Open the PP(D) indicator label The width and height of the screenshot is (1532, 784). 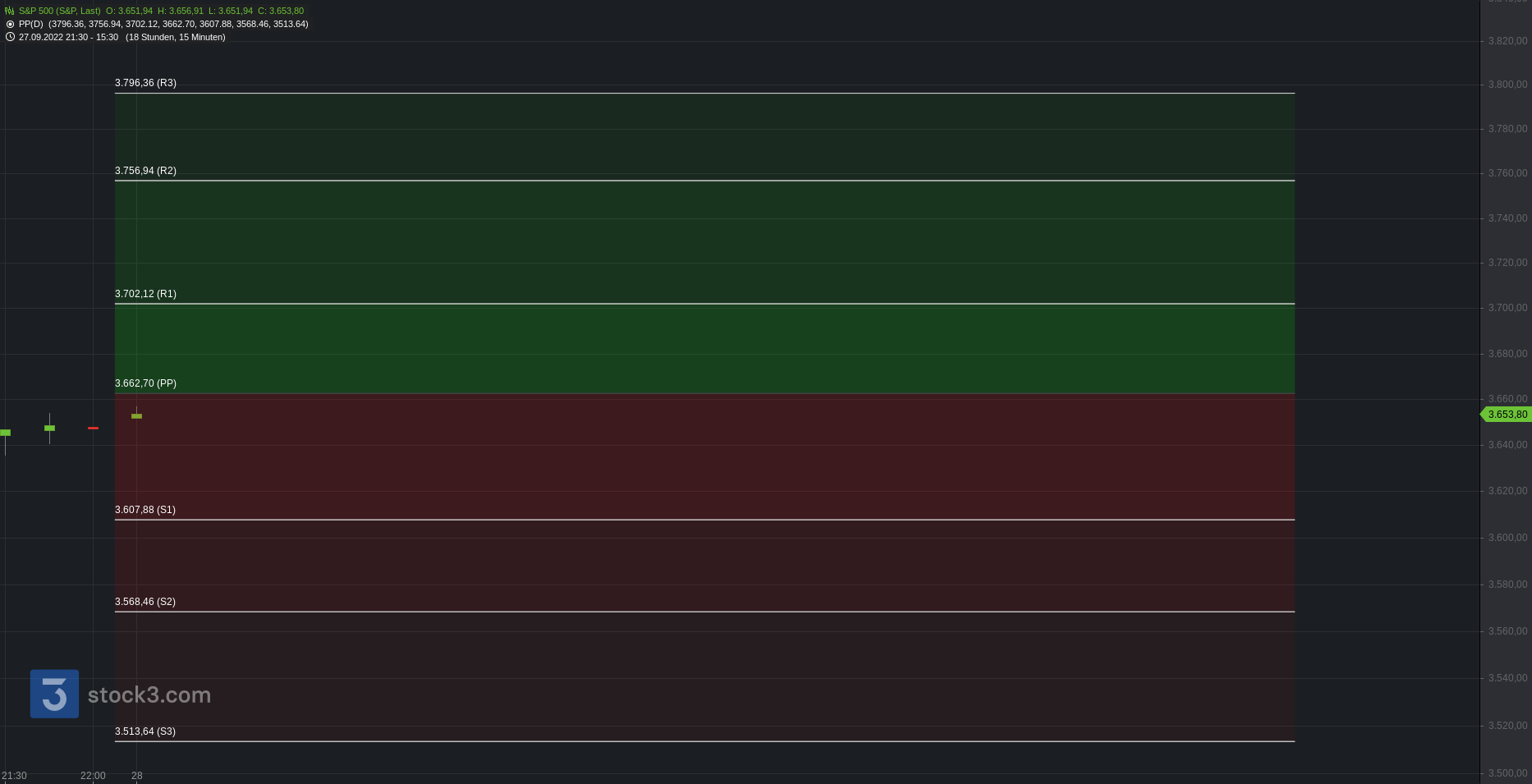point(30,24)
